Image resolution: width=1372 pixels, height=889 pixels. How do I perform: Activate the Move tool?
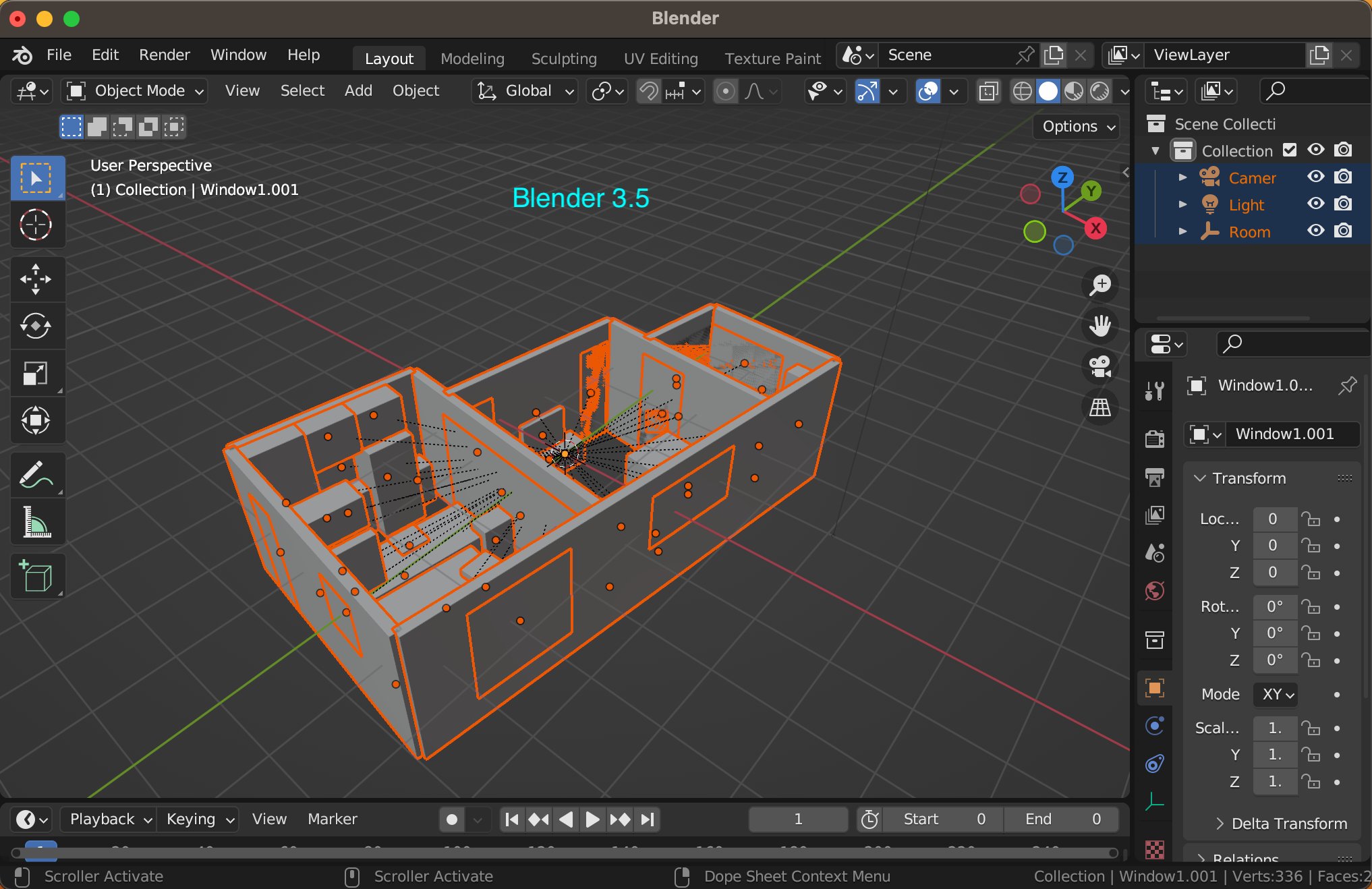coord(36,279)
